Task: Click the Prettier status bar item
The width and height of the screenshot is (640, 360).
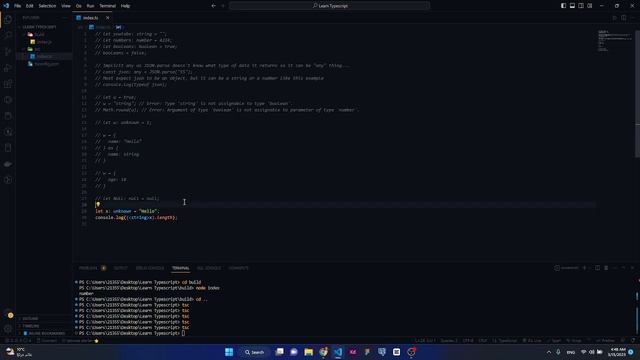Action: pyautogui.click(x=605, y=340)
